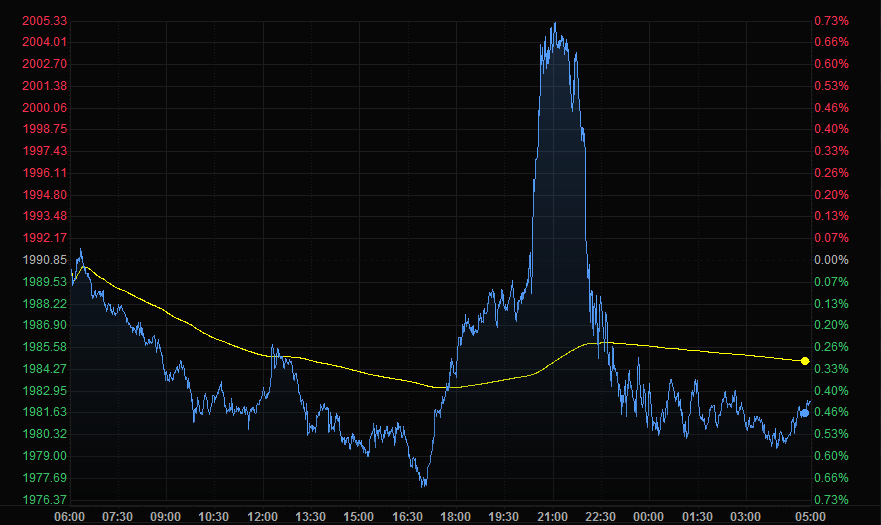Select the red 0.07% percent label
Image resolution: width=881 pixels, height=525 pixels.
coord(832,238)
